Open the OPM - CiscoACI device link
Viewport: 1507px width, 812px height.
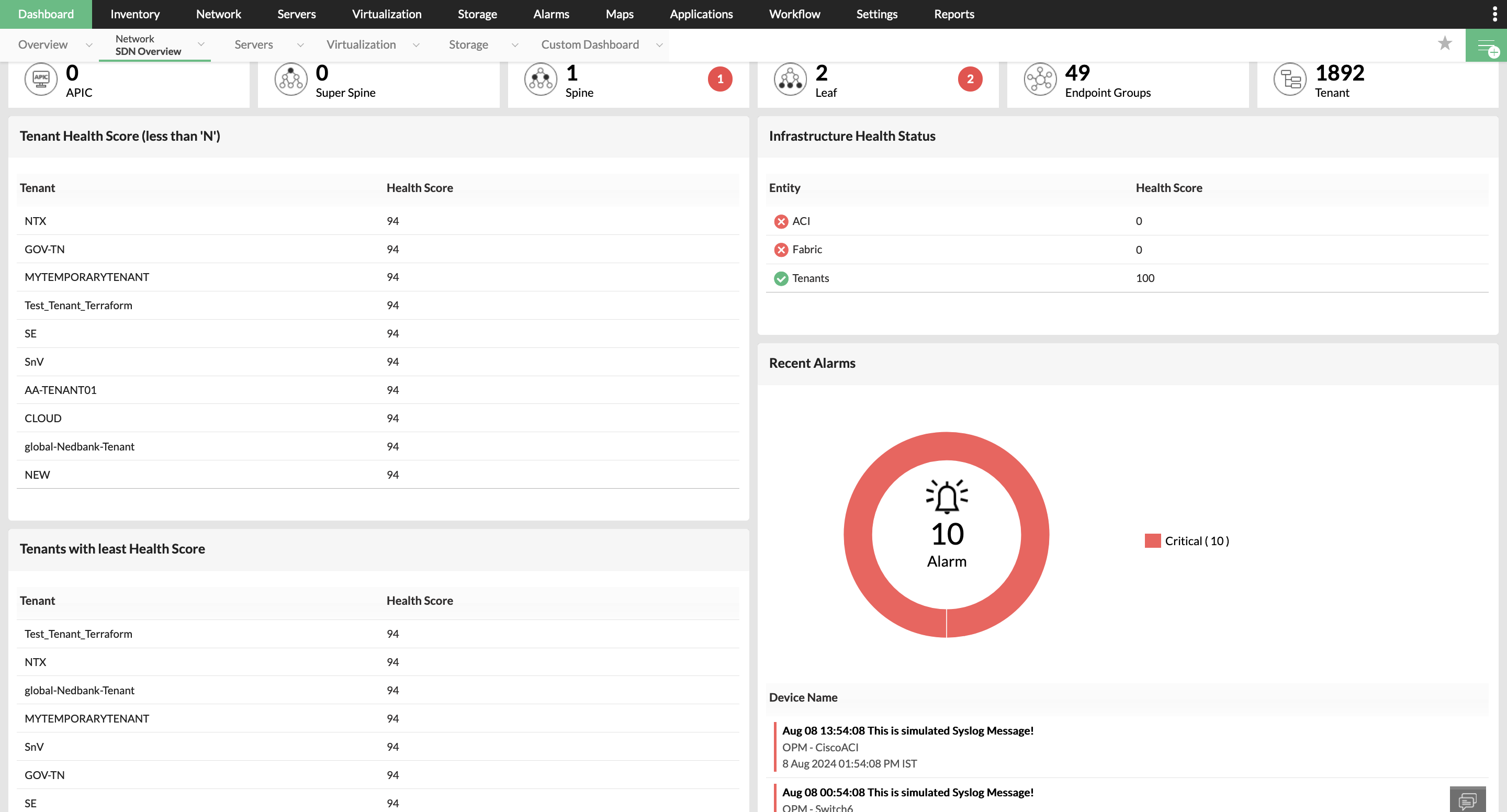[820, 747]
